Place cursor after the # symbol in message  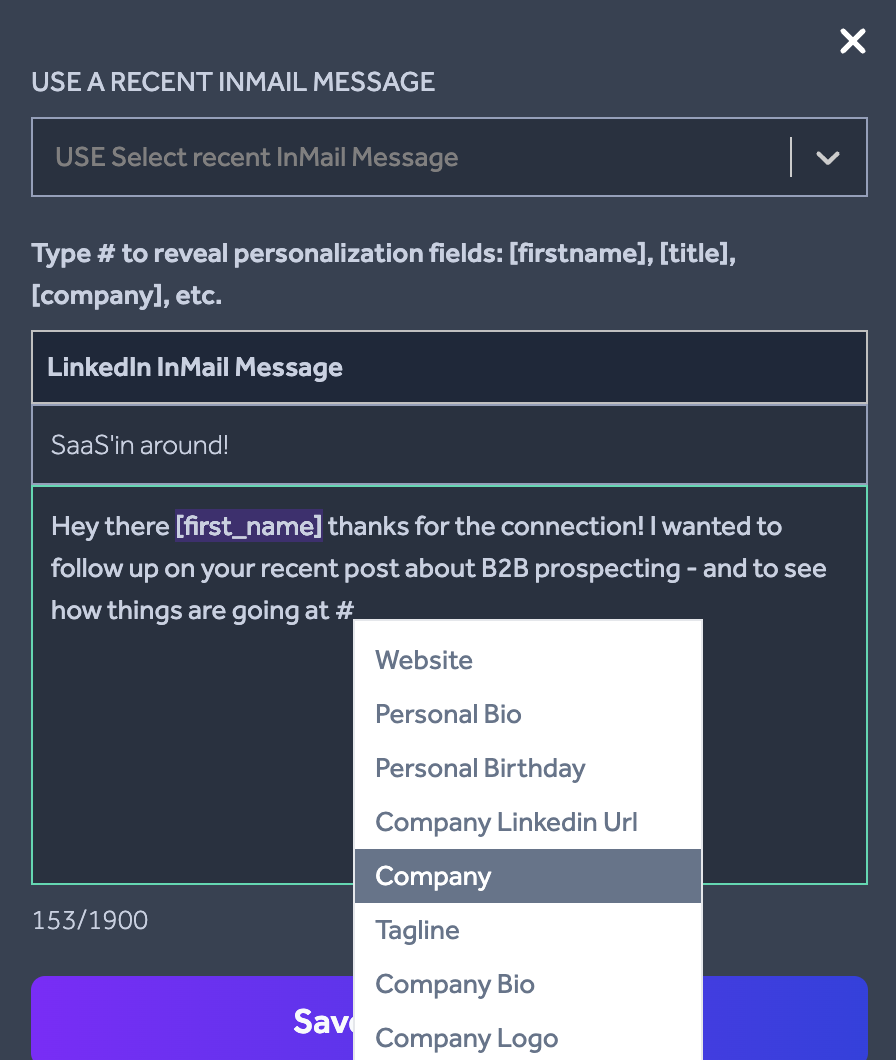pyautogui.click(x=355, y=610)
